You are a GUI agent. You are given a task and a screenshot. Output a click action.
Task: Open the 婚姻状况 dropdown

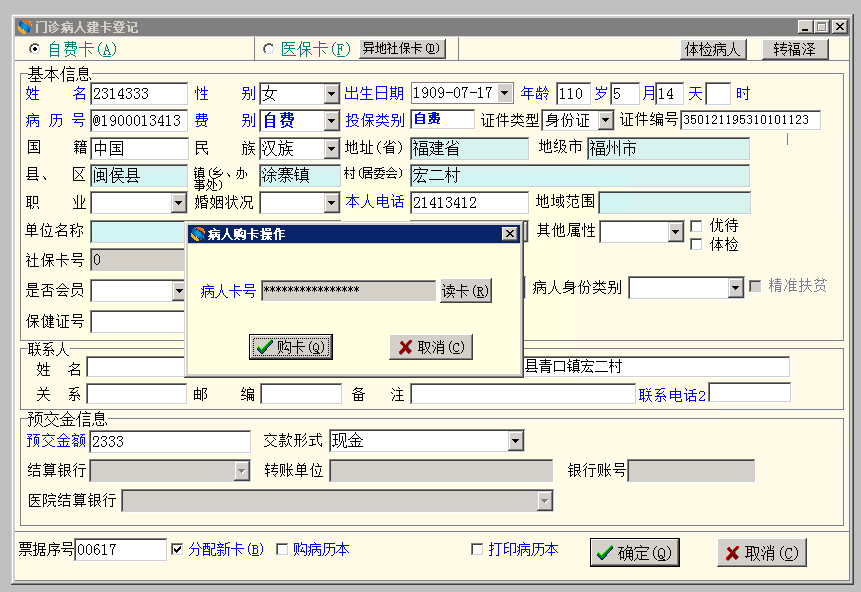(x=331, y=203)
